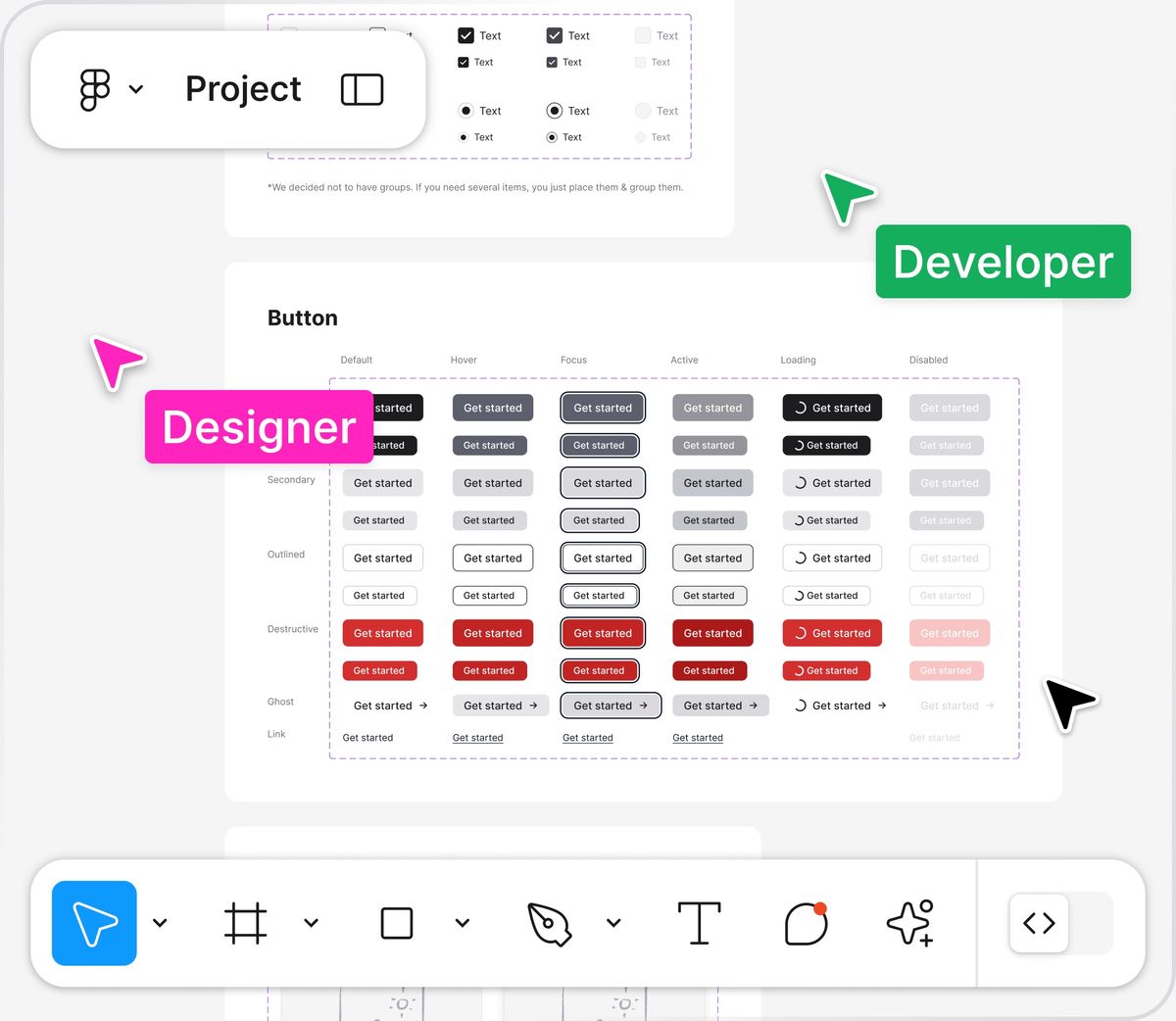Expand the chevron next to Figma logo
1176x1021 pixels.
pos(136,89)
